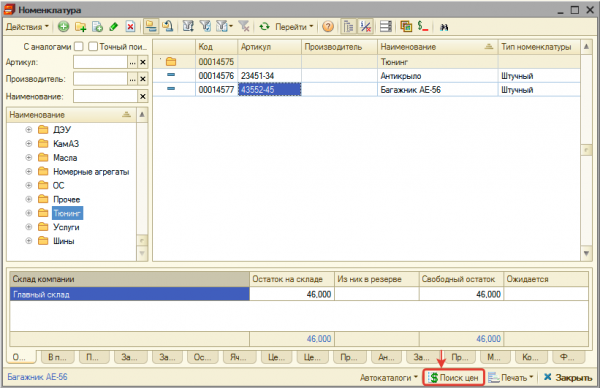Screen dimensions: 600x388
Task: Click the filter by current value icon
Action: point(205,26)
